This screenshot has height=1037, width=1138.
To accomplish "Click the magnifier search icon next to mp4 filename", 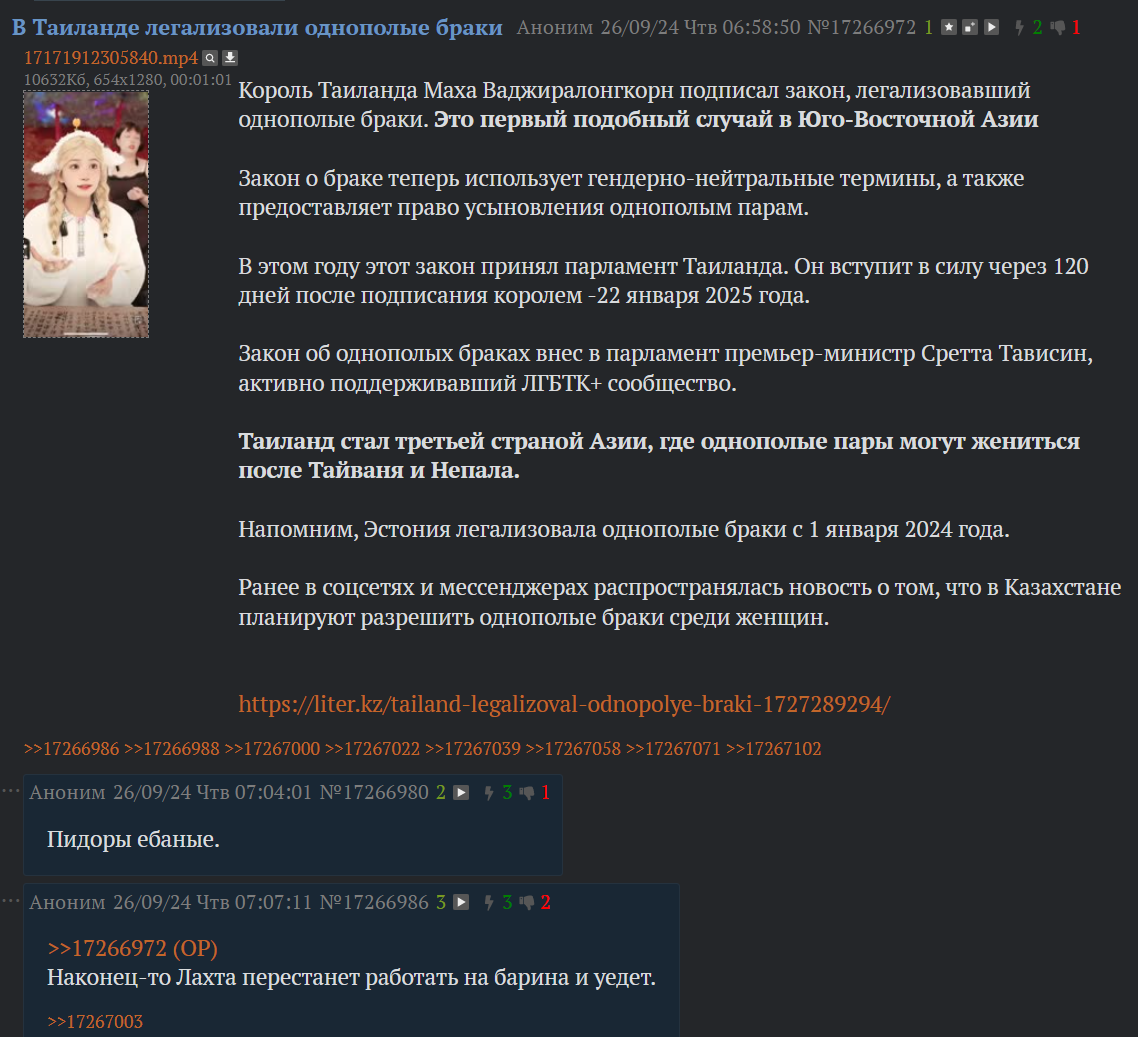I will (x=210, y=58).
